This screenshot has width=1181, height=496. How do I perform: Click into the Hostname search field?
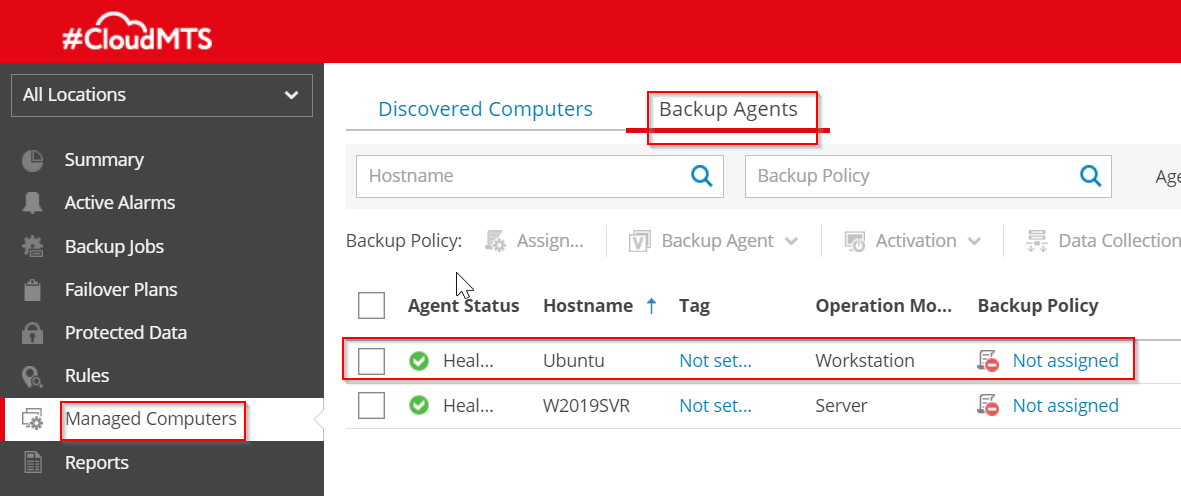(520, 176)
